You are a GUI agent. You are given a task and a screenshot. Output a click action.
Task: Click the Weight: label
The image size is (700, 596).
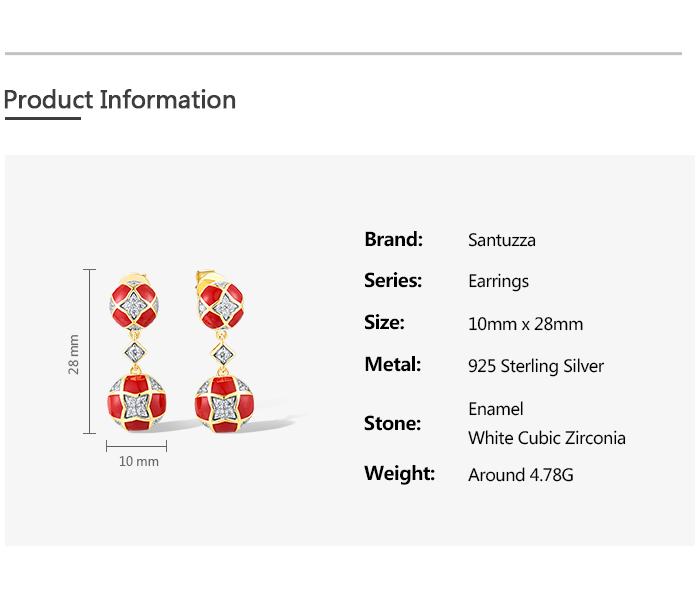[x=399, y=473]
